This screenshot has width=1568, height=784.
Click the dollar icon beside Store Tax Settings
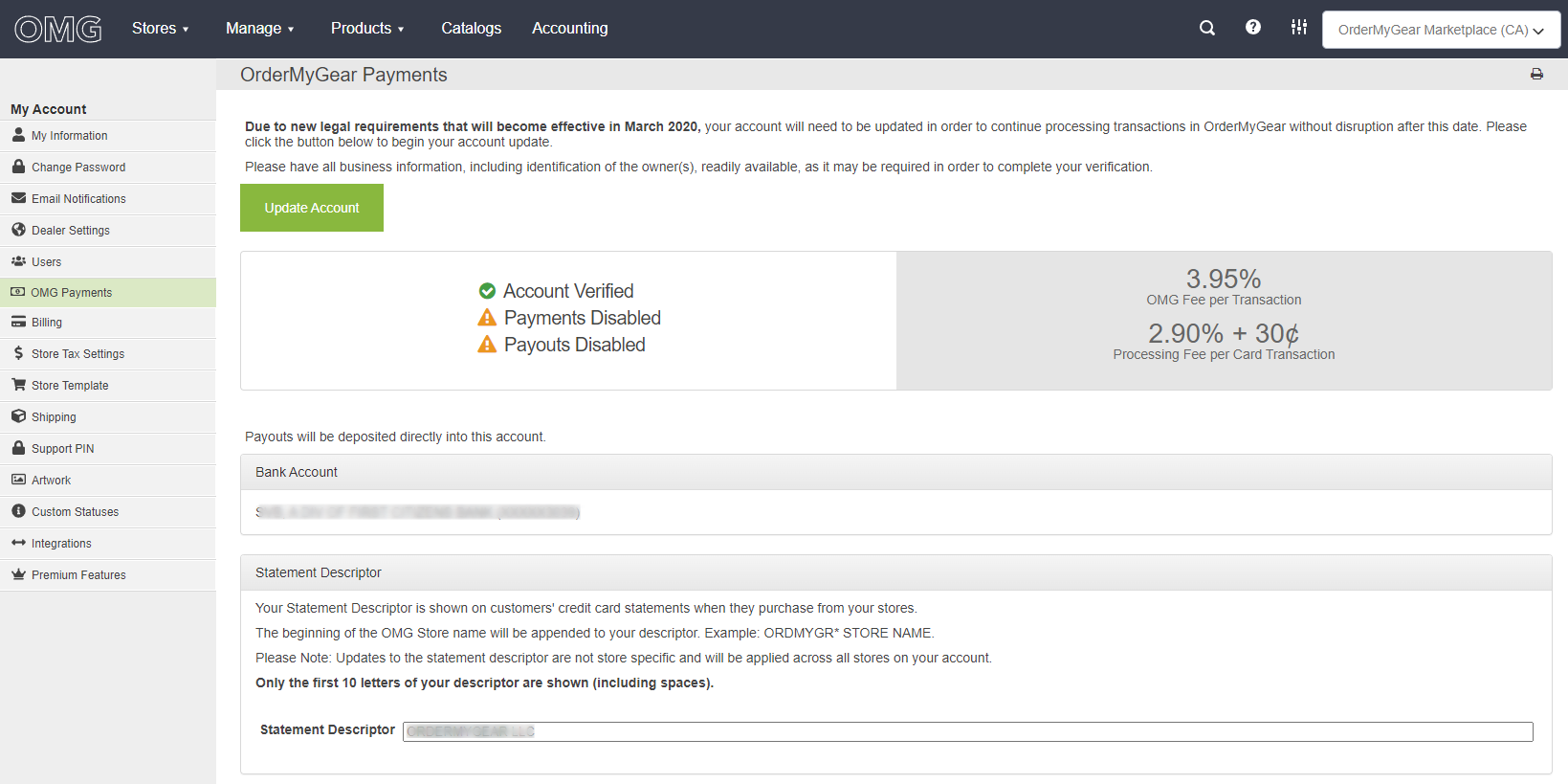18,353
